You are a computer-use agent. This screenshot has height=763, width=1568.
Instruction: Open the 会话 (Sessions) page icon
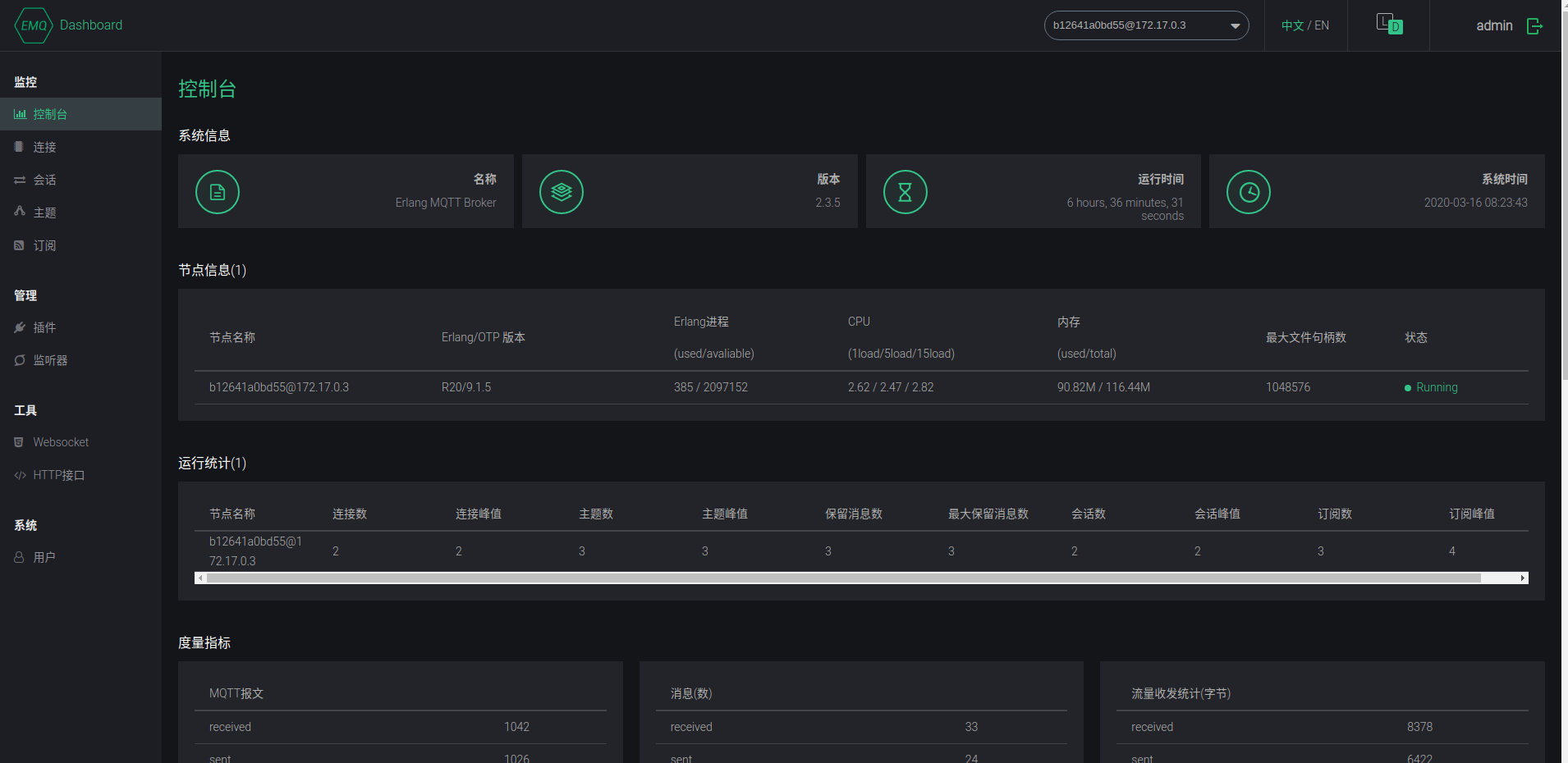click(x=19, y=180)
